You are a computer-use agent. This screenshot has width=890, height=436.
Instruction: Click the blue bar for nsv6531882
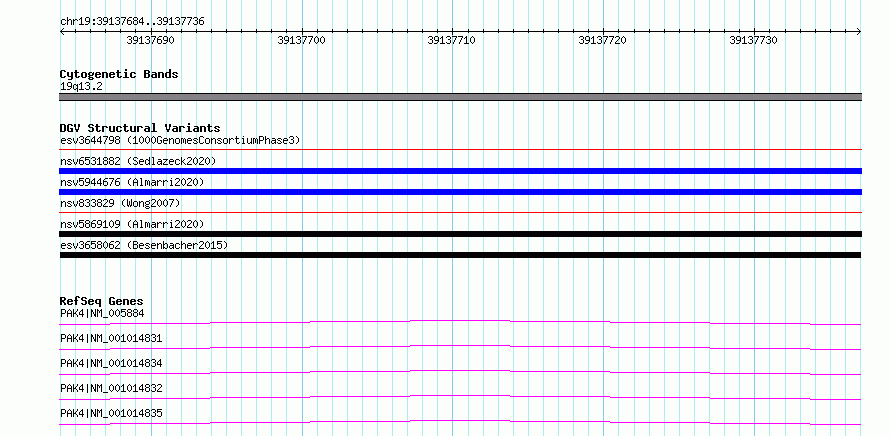(x=460, y=171)
